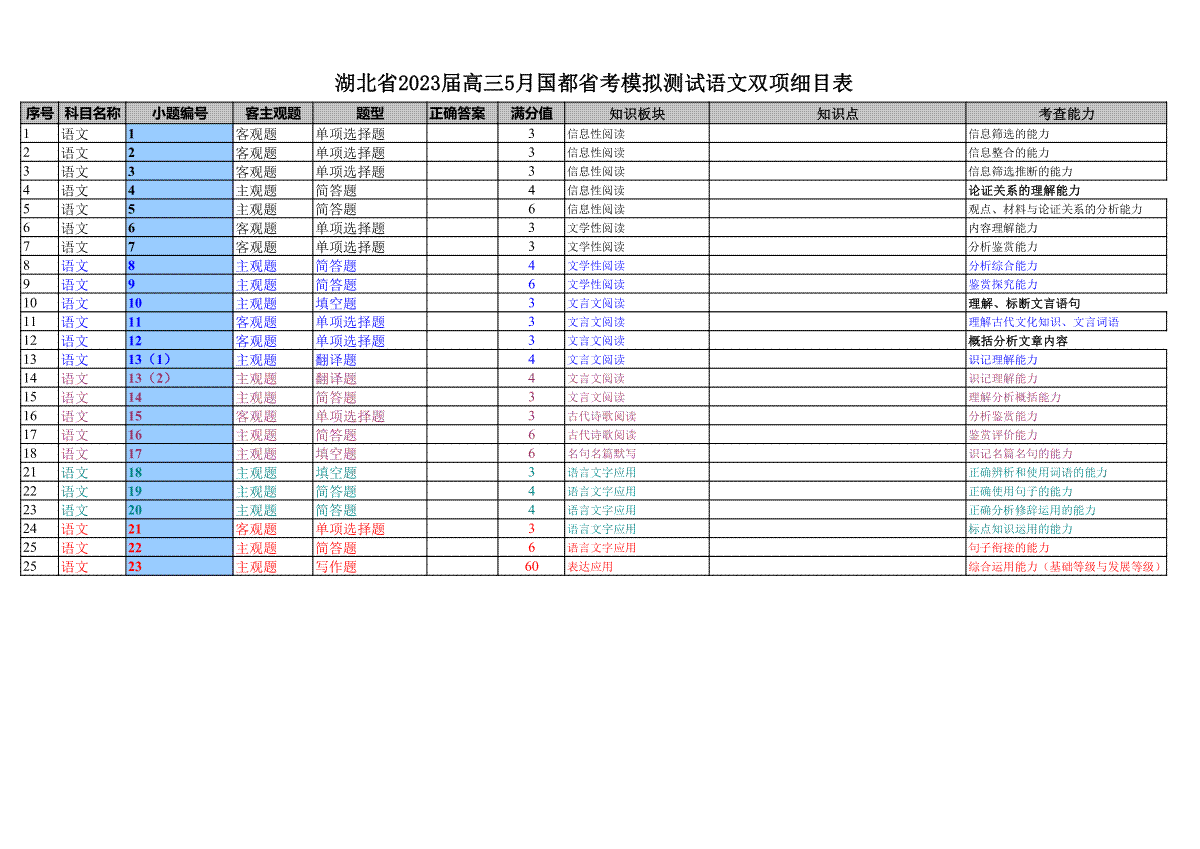Viewport: 1200px width, 849px height.
Task: Select the 科目名称 column header
Action: pyautogui.click(x=93, y=113)
